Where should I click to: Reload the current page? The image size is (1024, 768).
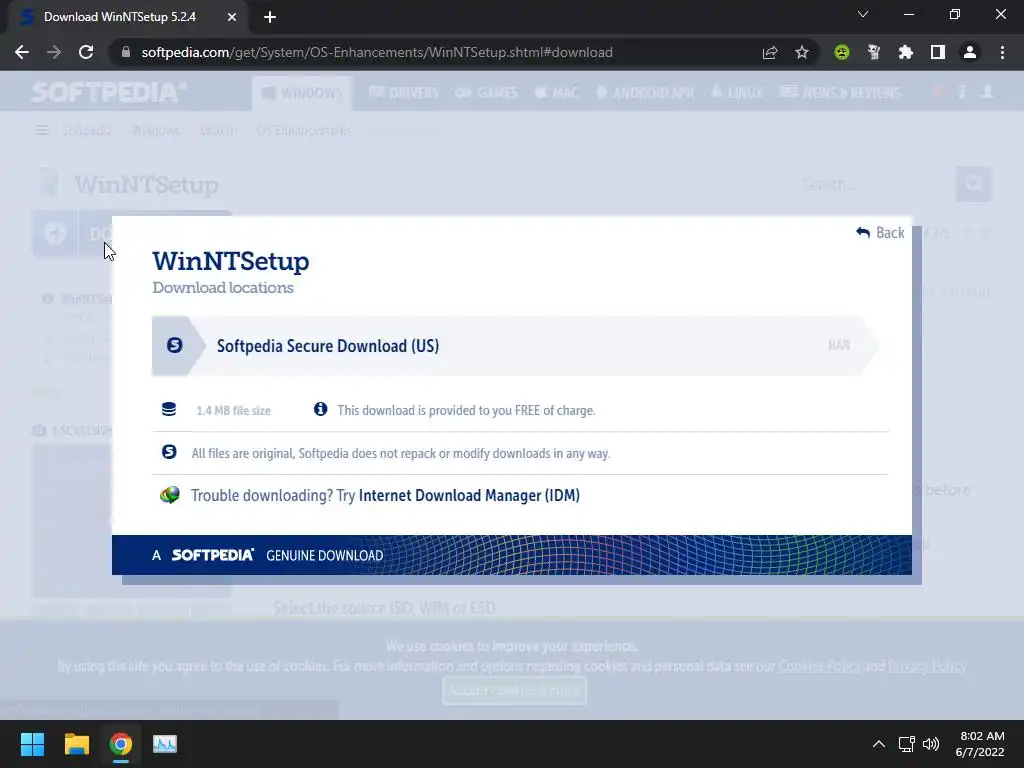coord(86,52)
